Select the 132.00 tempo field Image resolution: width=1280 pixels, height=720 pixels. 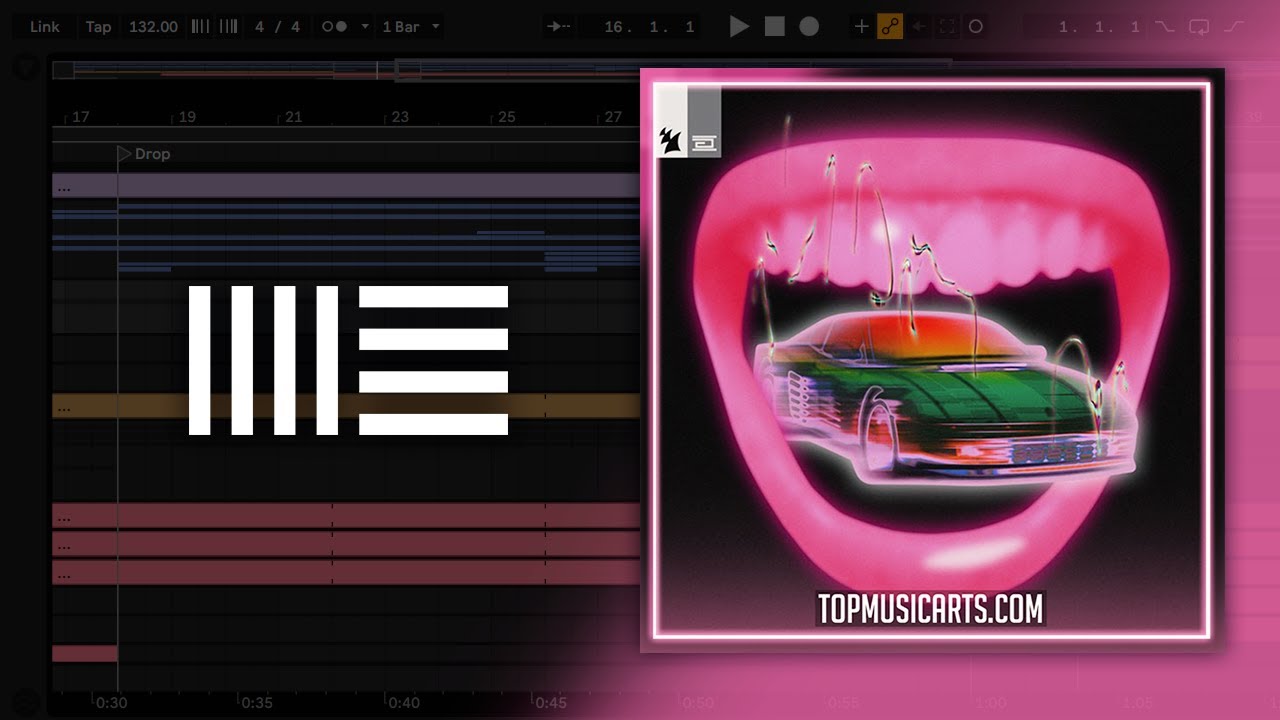[153, 27]
